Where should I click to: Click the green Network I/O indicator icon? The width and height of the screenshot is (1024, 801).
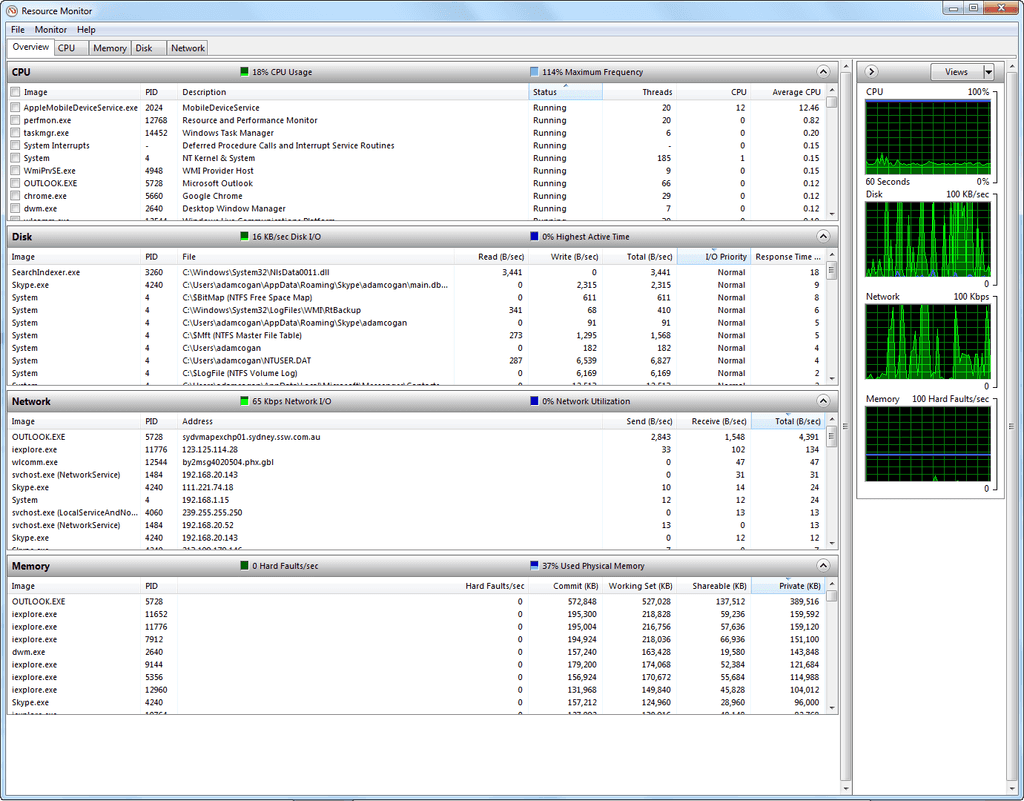point(243,400)
